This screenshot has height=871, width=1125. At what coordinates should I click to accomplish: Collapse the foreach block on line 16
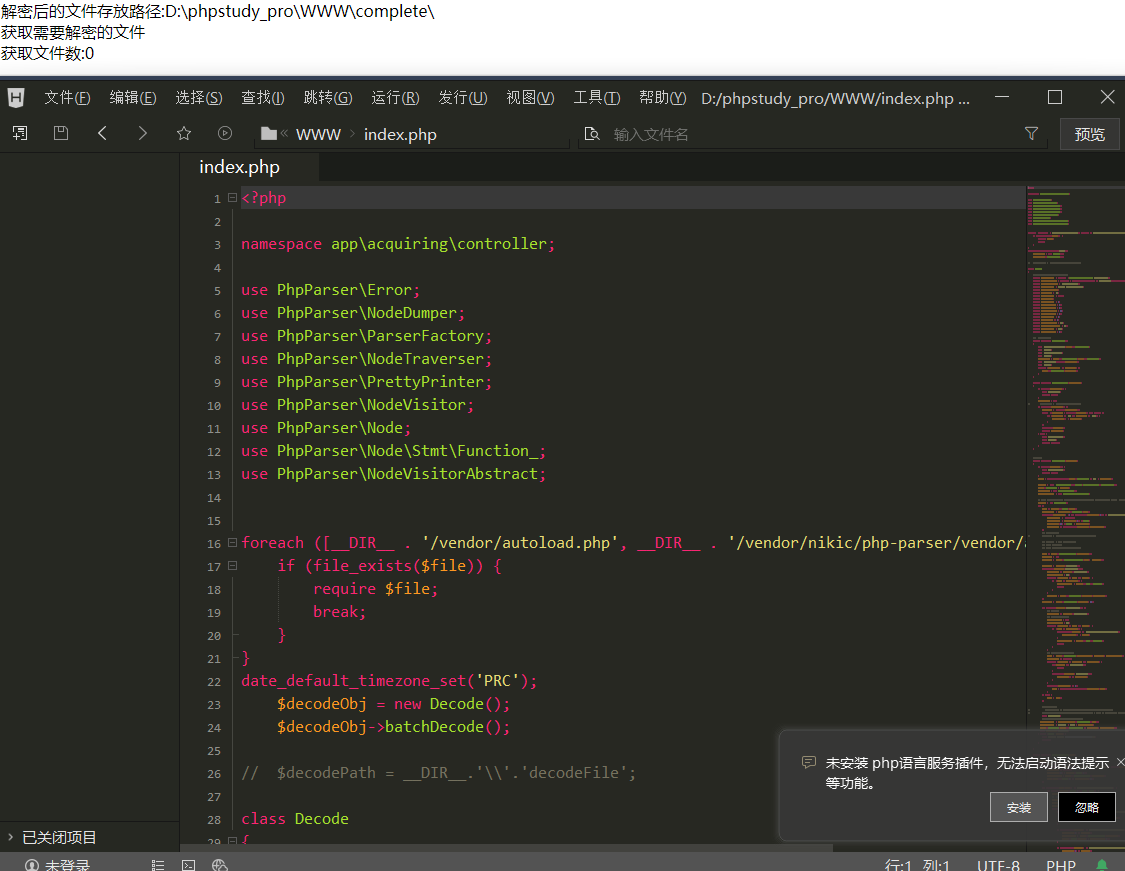[x=232, y=542]
